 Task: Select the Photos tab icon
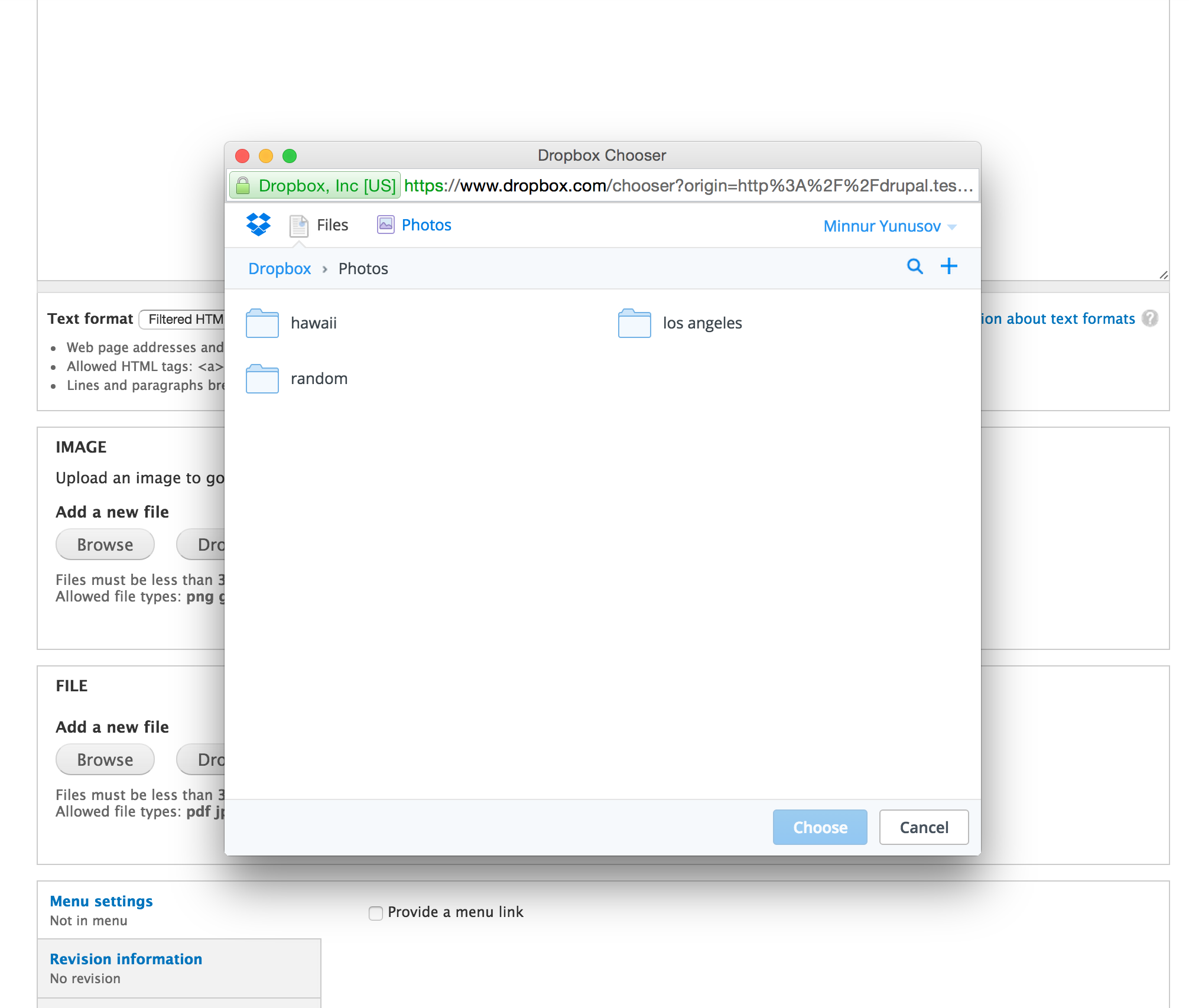[386, 224]
